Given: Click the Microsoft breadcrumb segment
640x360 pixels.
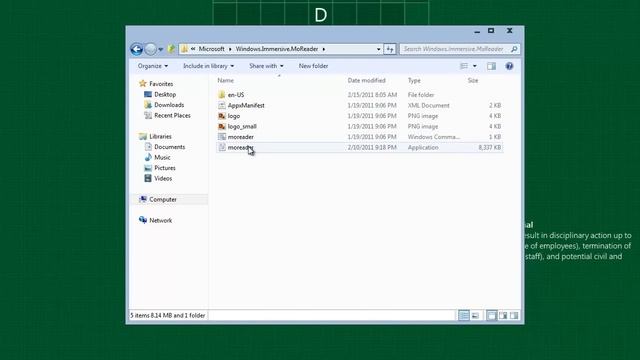Looking at the screenshot, I should click(211, 49).
